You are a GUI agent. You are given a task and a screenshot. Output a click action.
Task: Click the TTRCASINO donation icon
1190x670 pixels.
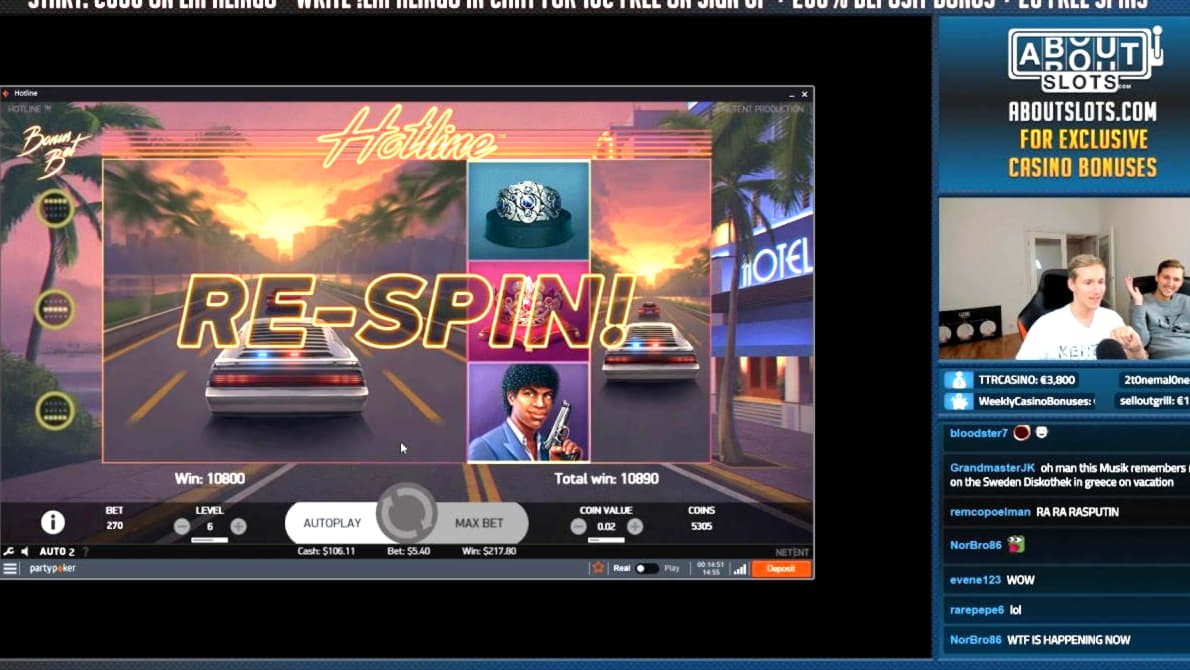click(x=958, y=380)
